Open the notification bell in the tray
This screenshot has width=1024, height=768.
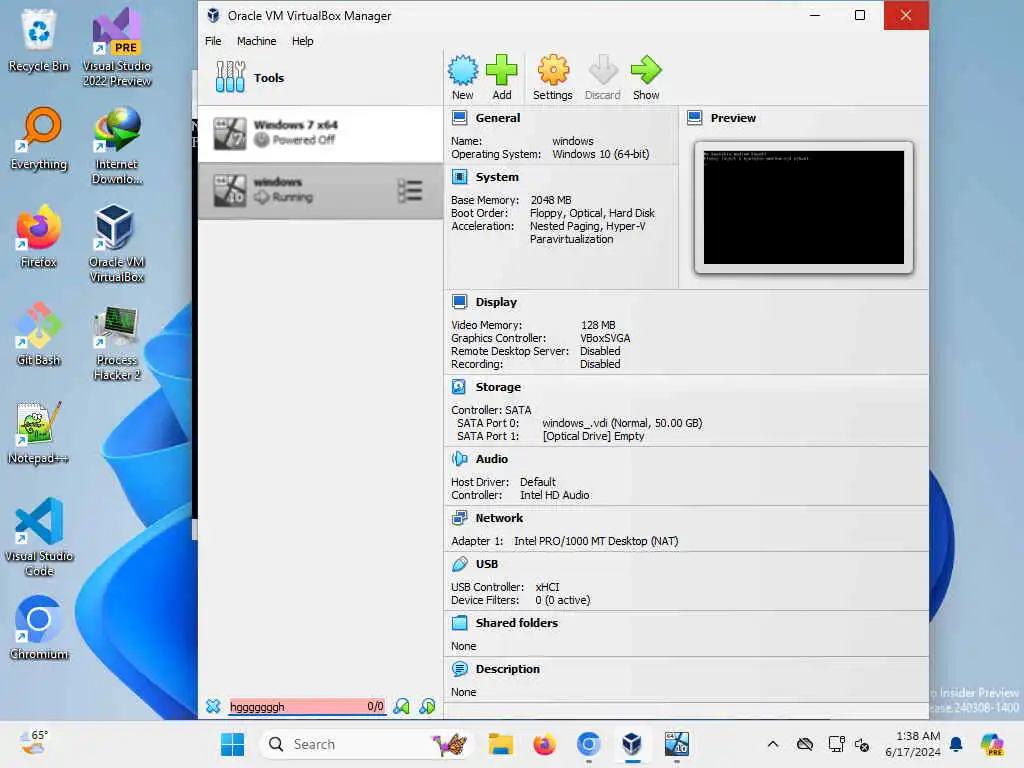pyautogui.click(x=956, y=744)
